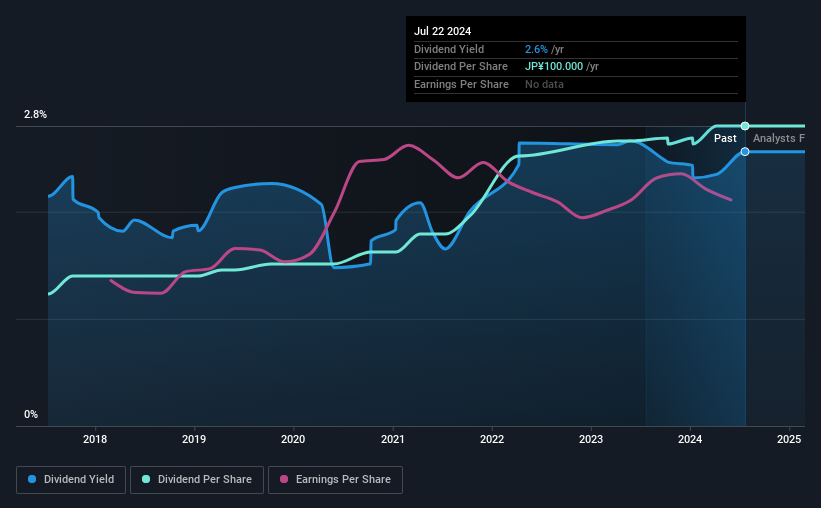The image size is (821, 508).
Task: Click the 2025 x-axis label
Action: pyautogui.click(x=789, y=439)
